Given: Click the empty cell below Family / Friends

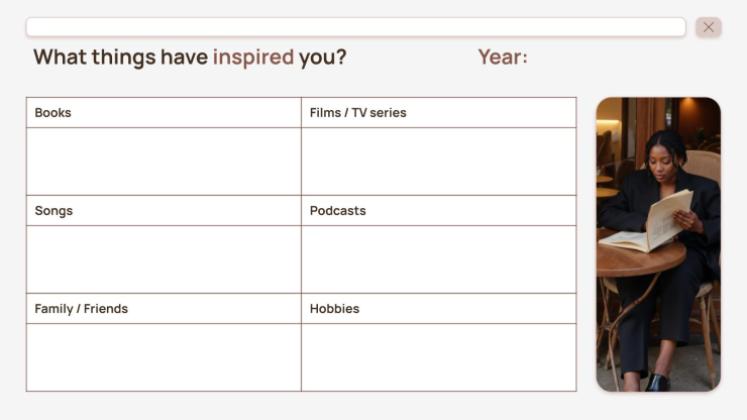Looking at the screenshot, I should coord(163,357).
